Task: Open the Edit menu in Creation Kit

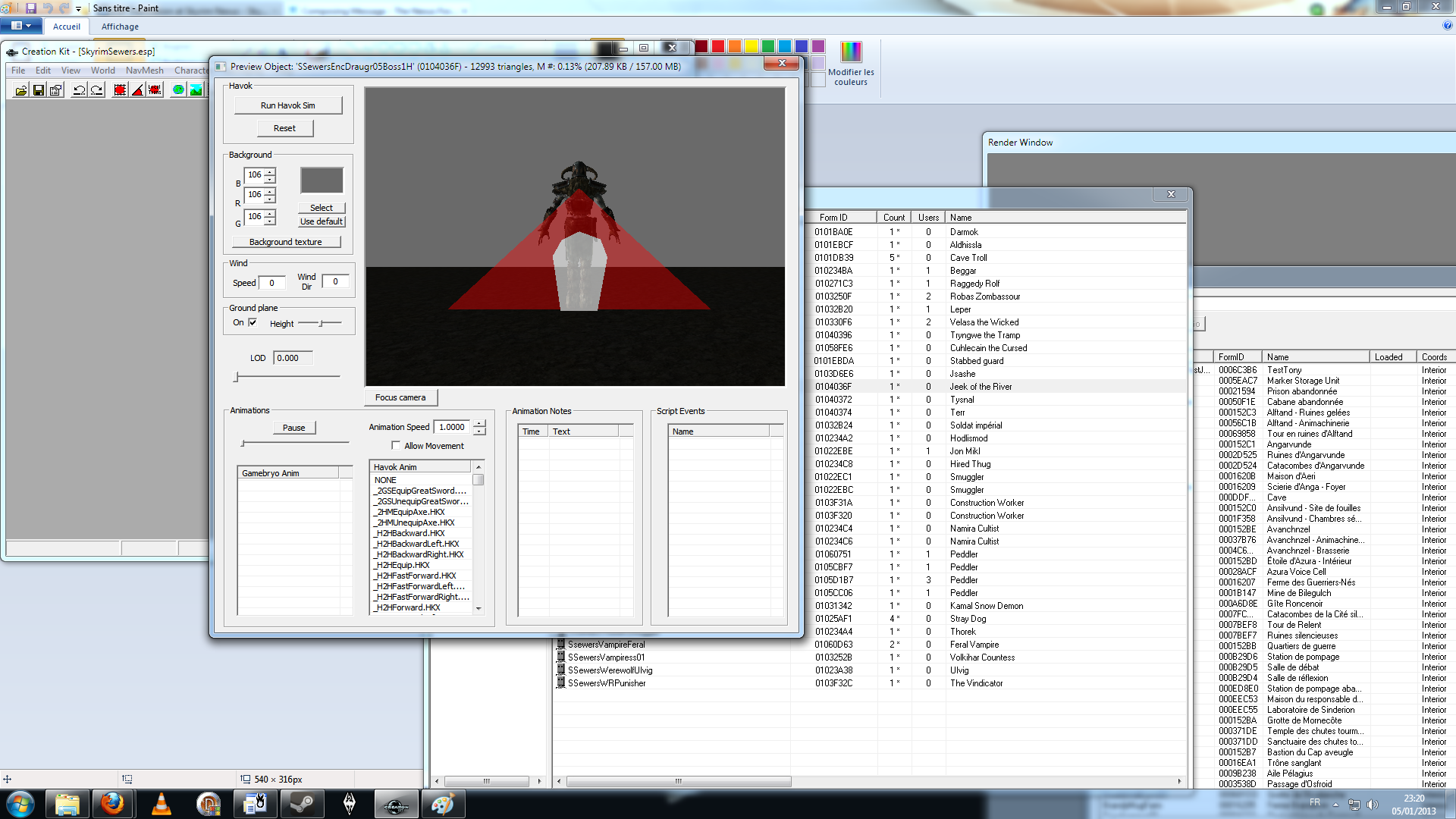Action: [43, 71]
